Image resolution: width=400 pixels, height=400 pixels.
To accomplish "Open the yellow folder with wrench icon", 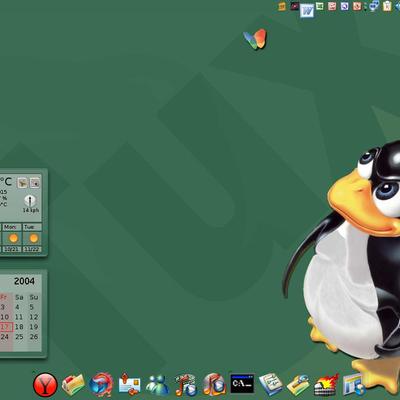I will click(x=298, y=385).
